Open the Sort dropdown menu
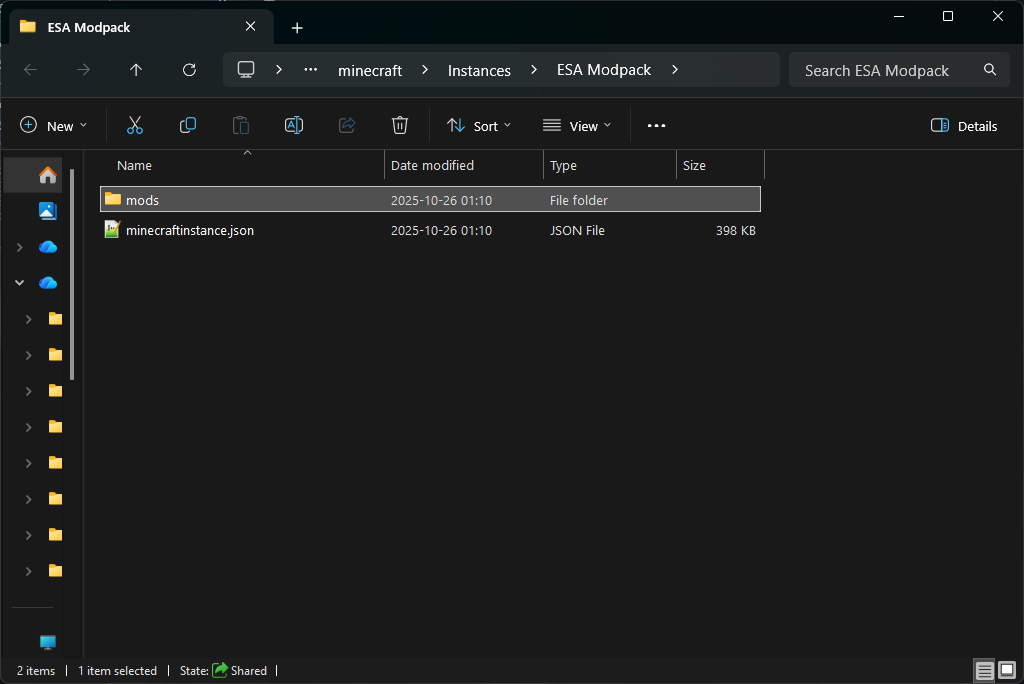 point(479,126)
